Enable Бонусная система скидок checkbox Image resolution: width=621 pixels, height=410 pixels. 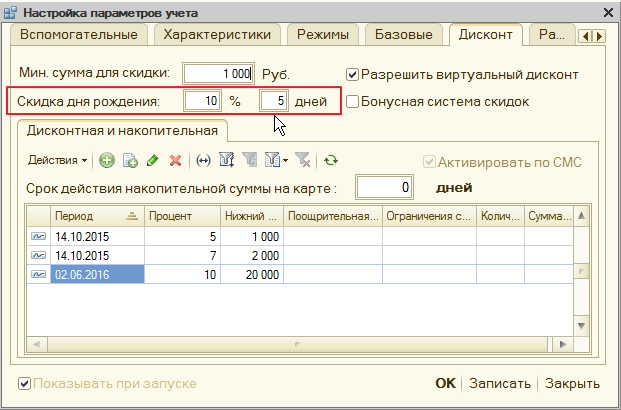pyautogui.click(x=352, y=101)
